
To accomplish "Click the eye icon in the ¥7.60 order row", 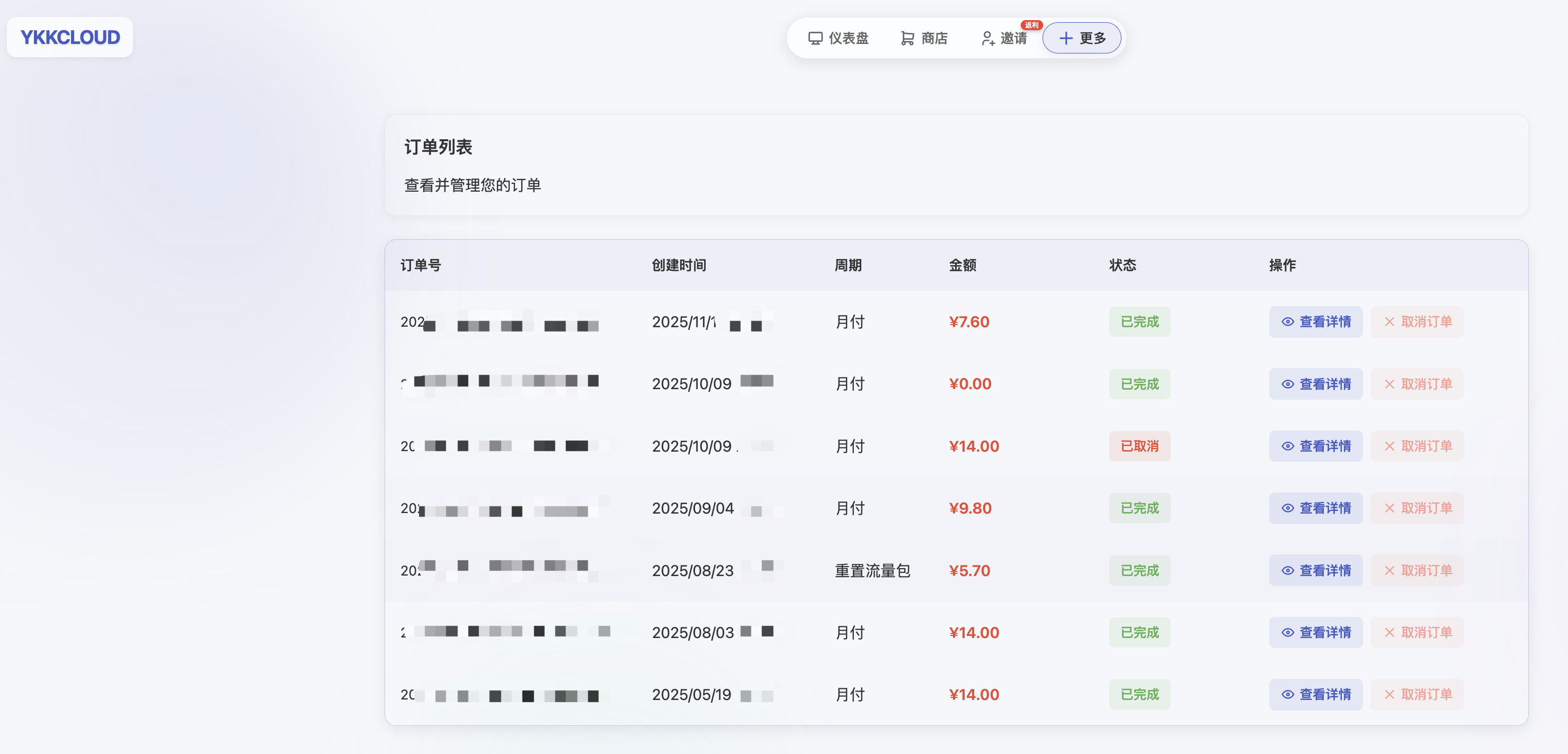I will point(1287,322).
